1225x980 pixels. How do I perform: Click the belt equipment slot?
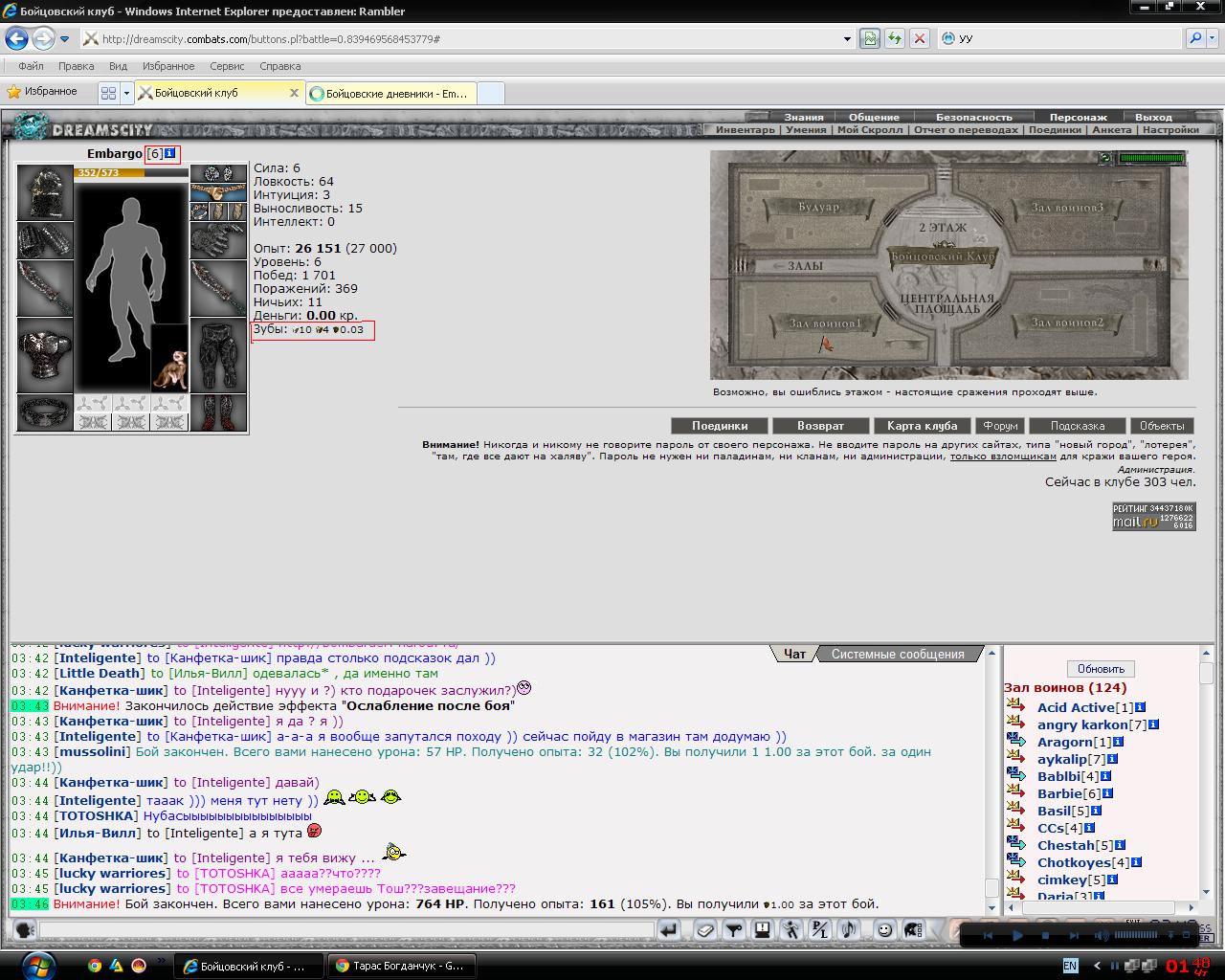coord(45,413)
